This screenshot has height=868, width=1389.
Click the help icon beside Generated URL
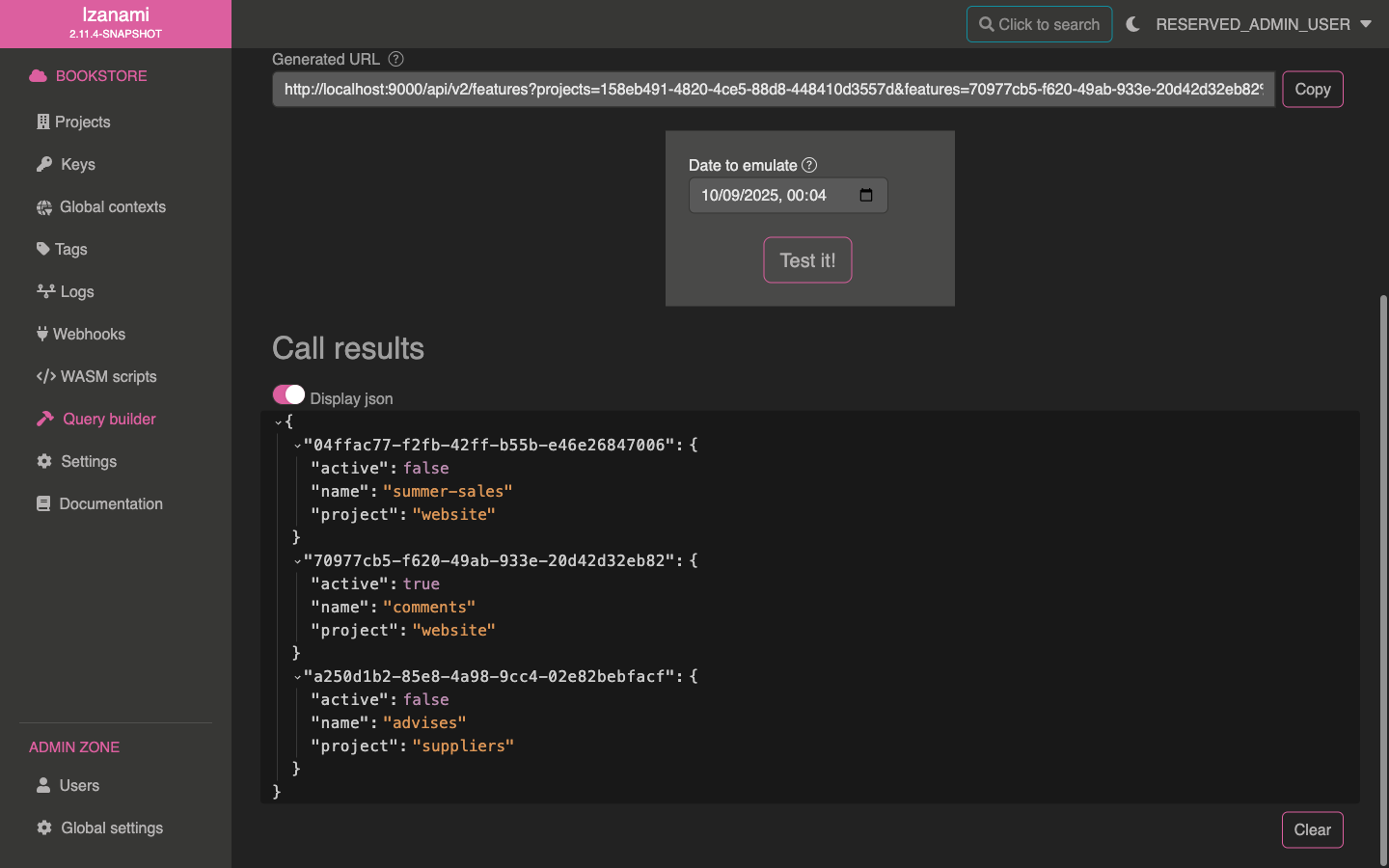click(395, 59)
